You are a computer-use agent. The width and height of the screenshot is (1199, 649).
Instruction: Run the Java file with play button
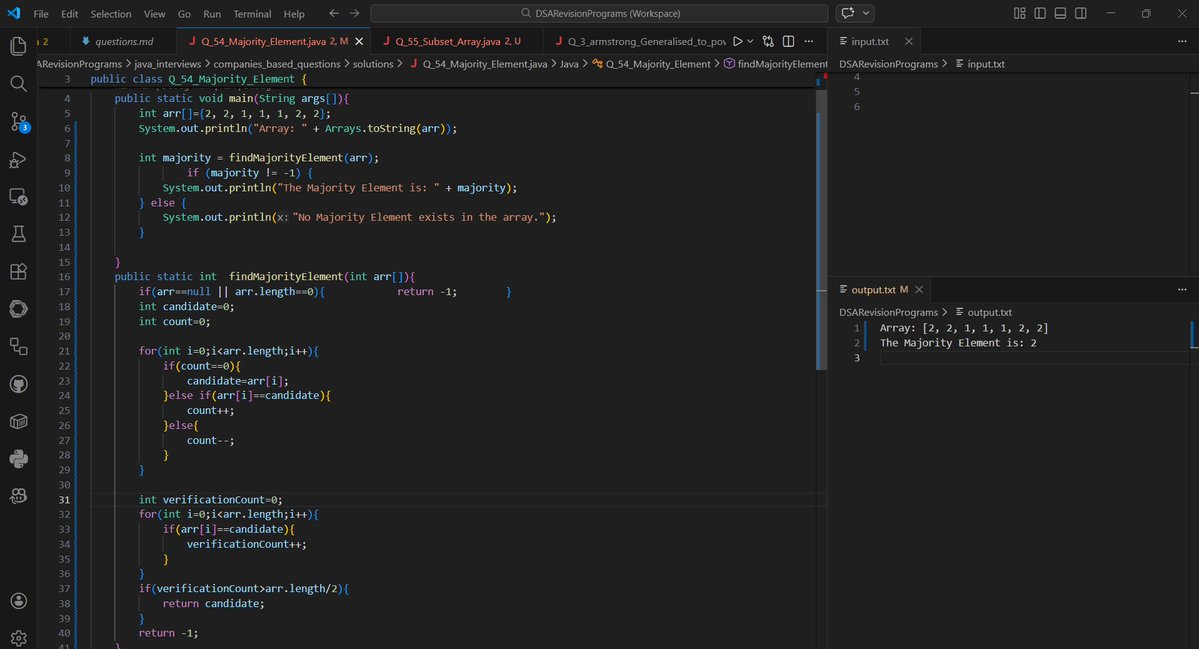click(737, 41)
